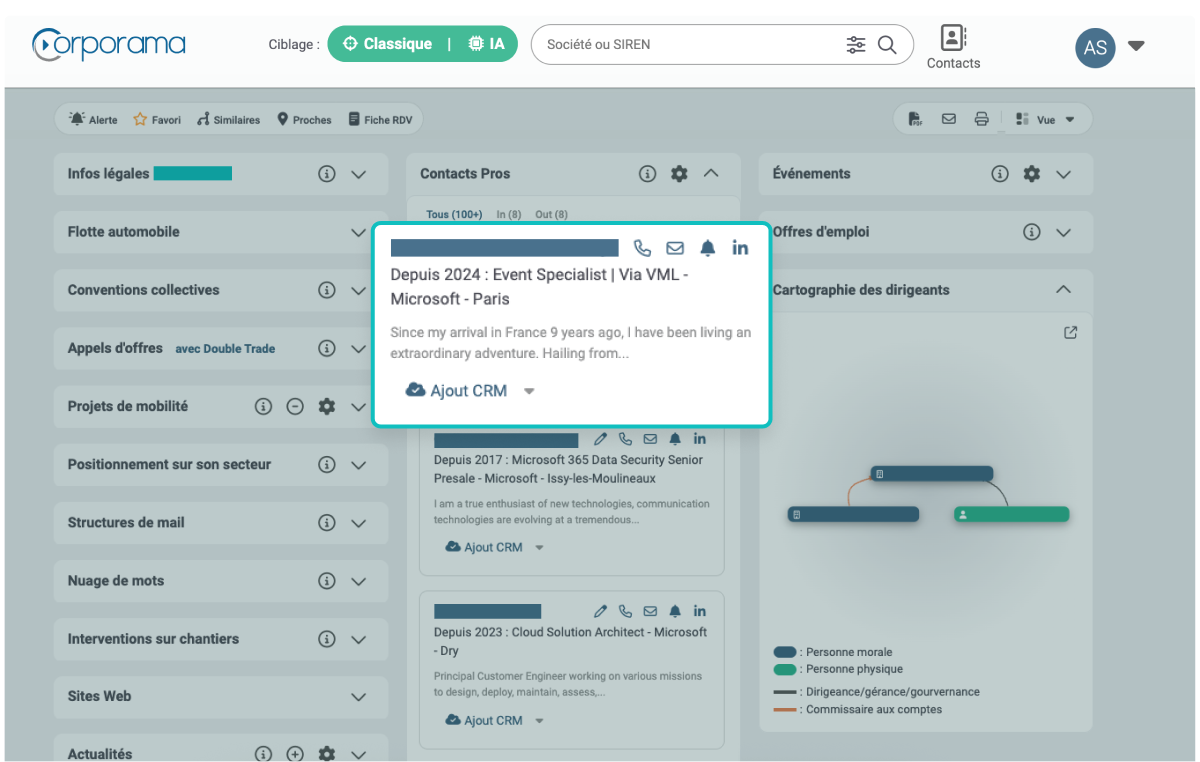
Task: Open LinkedIn of Microsoft 365 Data Security contact
Action: (700, 439)
